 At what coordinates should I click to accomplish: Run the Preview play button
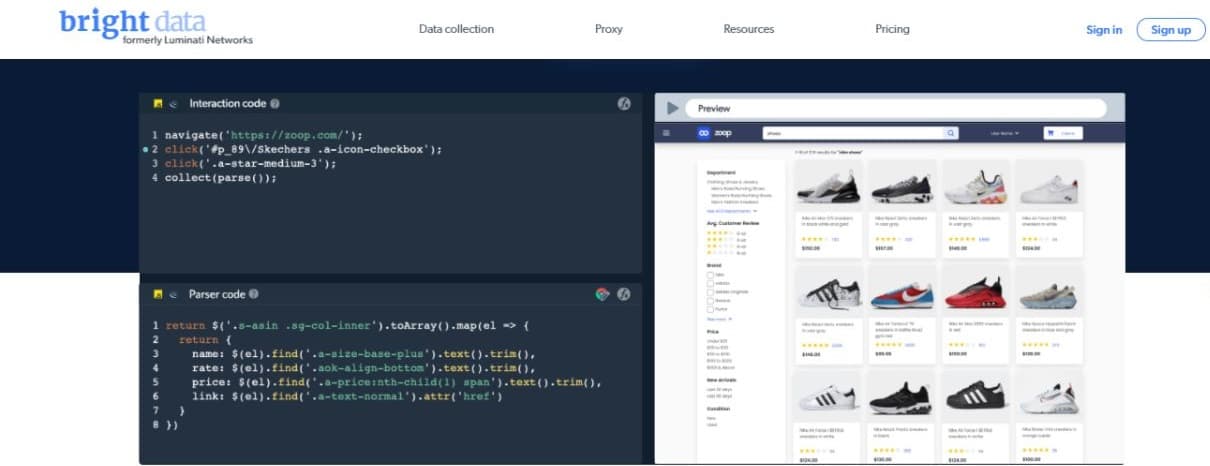click(x=673, y=108)
